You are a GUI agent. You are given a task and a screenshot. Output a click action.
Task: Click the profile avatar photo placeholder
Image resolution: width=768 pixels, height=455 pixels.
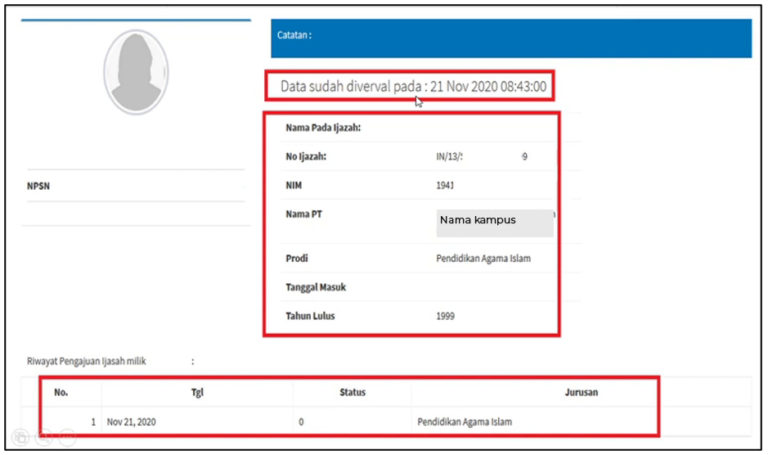click(136, 70)
